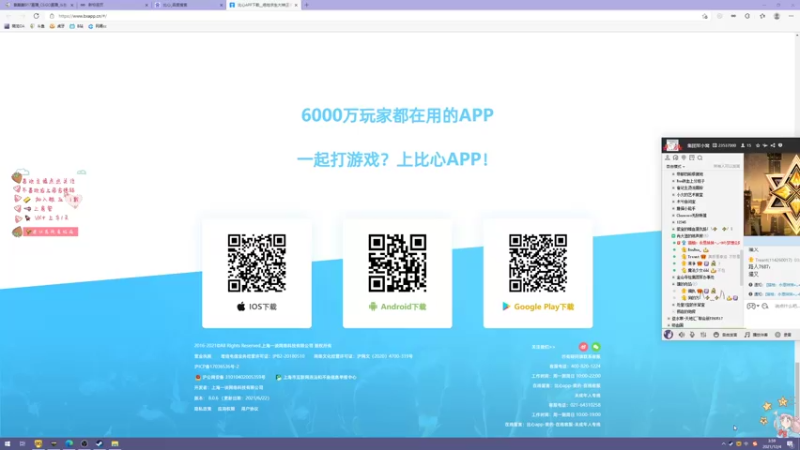Click the purple avatar icon in chat bottom bar
Image resolution: width=800 pixels, height=450 pixels.
click(x=668, y=335)
